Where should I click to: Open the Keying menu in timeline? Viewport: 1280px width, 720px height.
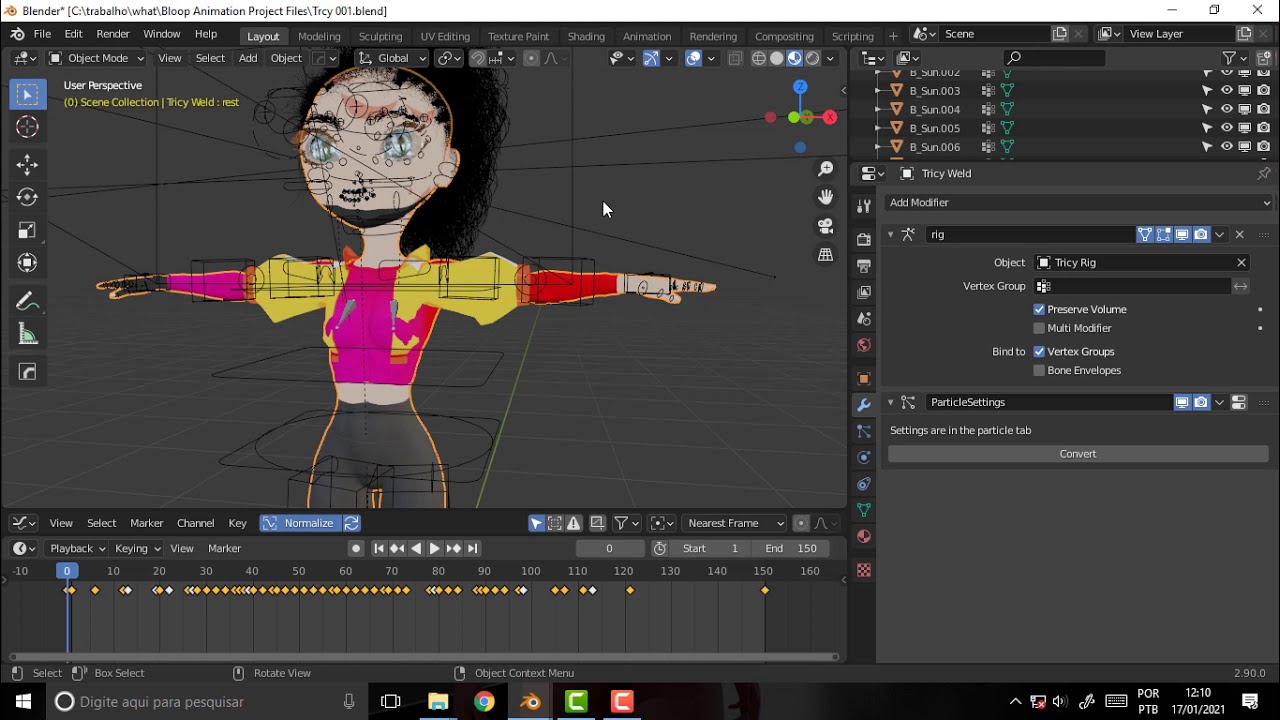(137, 548)
